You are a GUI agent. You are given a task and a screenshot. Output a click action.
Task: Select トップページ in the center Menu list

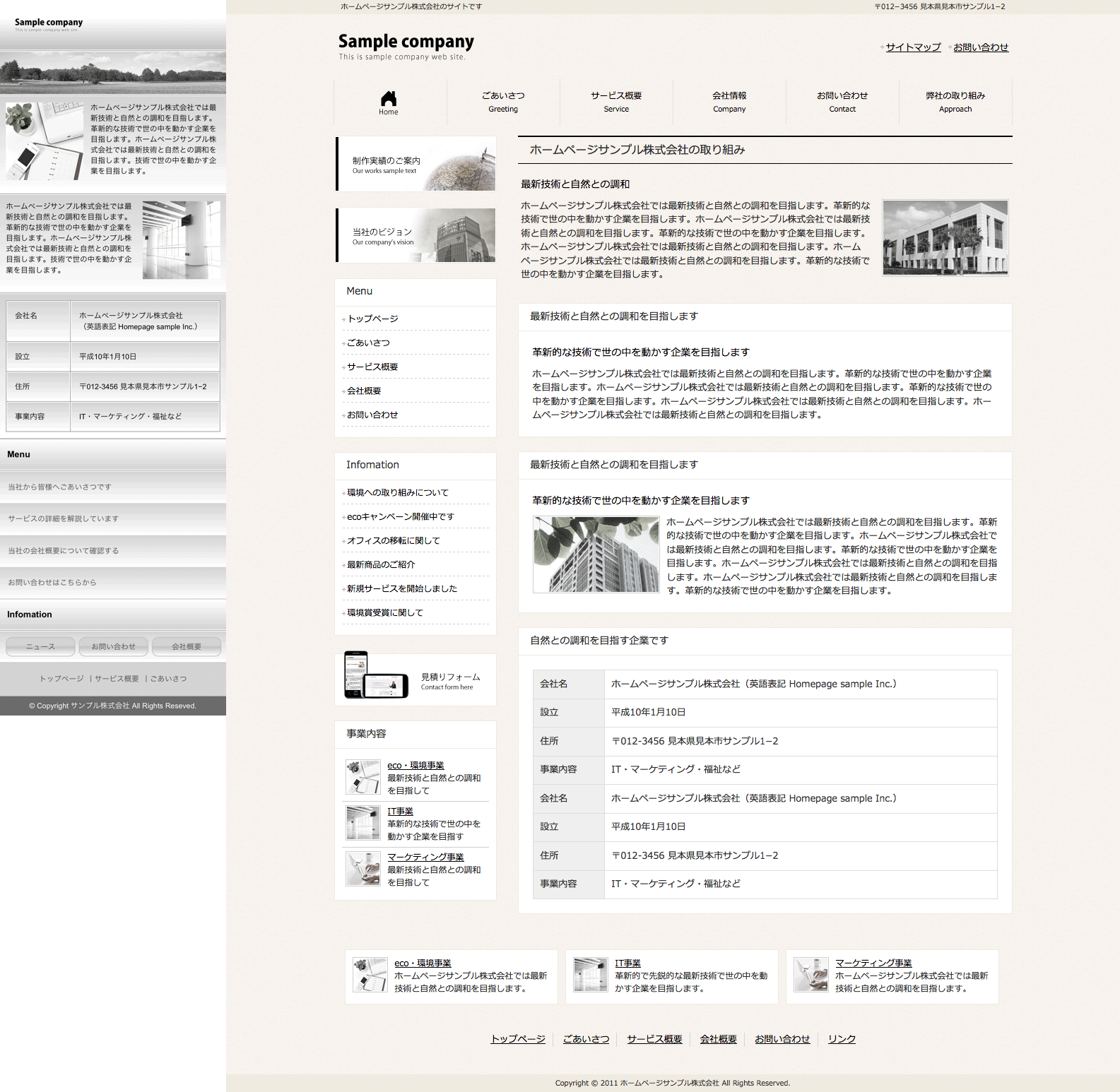[372, 319]
